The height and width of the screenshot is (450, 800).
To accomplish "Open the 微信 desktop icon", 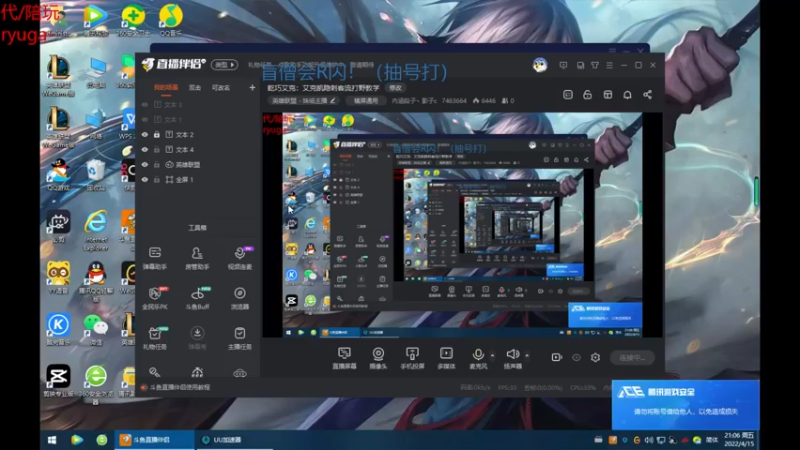I will point(95,330).
